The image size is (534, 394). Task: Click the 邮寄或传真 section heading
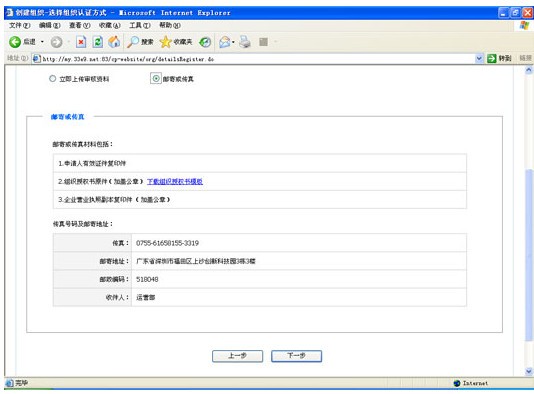click(67, 117)
